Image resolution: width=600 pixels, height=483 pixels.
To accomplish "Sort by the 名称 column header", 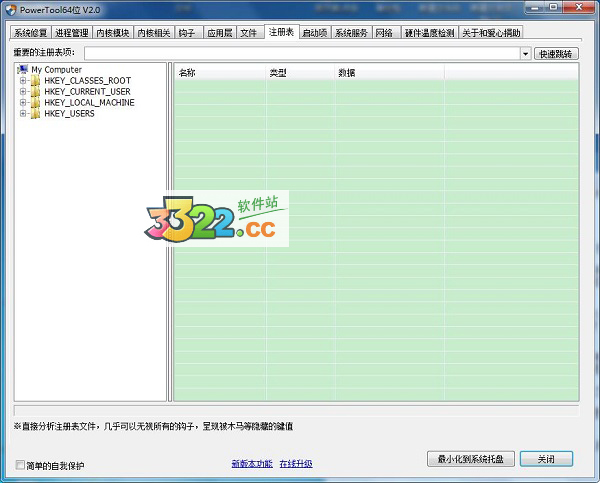I will (x=220, y=73).
